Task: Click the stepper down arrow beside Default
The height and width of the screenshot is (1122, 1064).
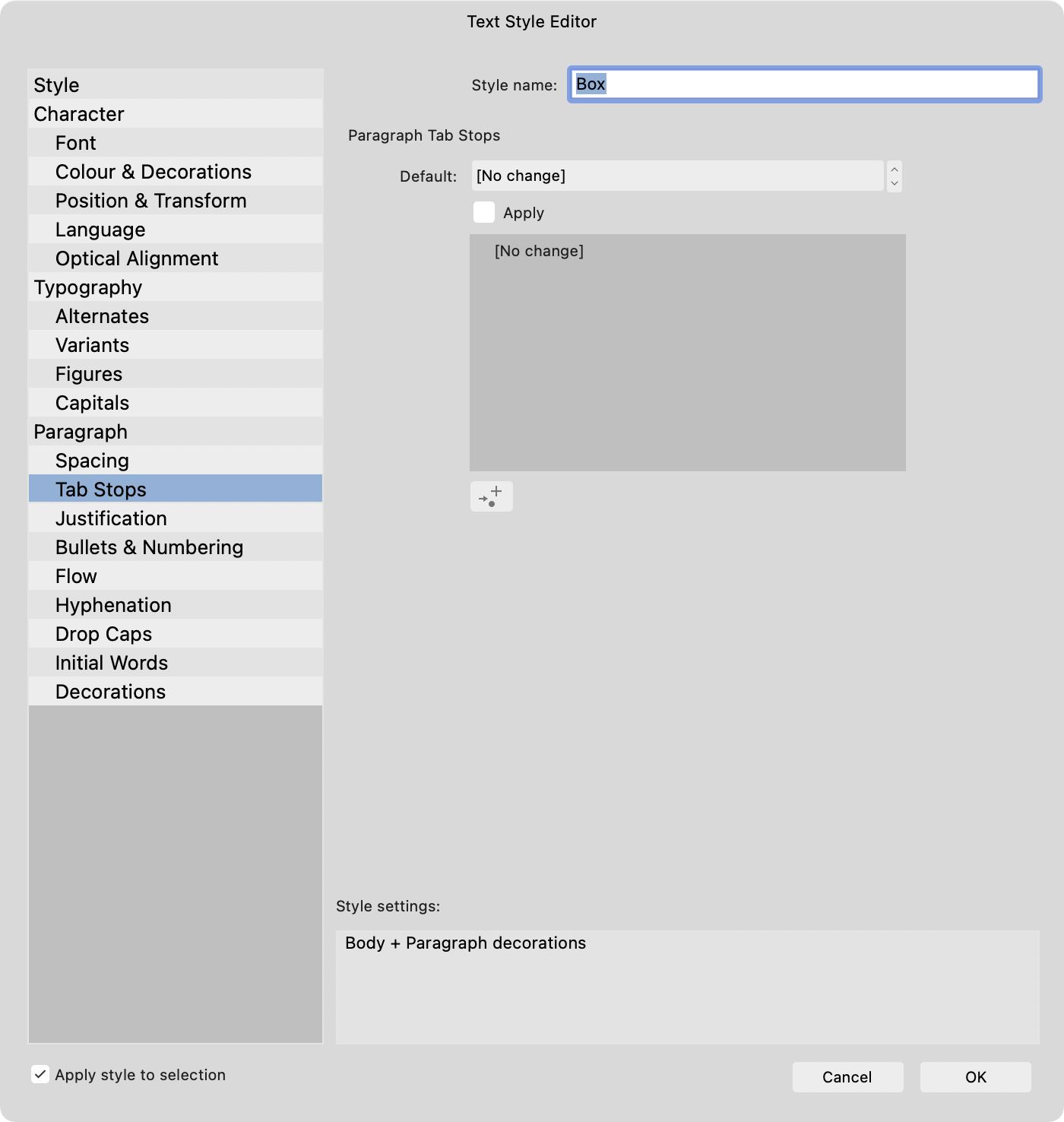Action: click(895, 182)
